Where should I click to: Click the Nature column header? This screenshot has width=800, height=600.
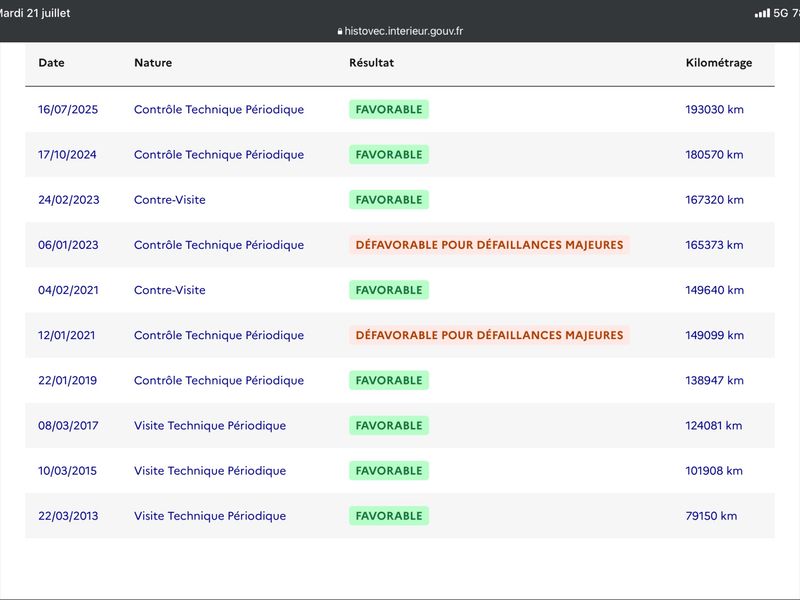pyautogui.click(x=153, y=63)
